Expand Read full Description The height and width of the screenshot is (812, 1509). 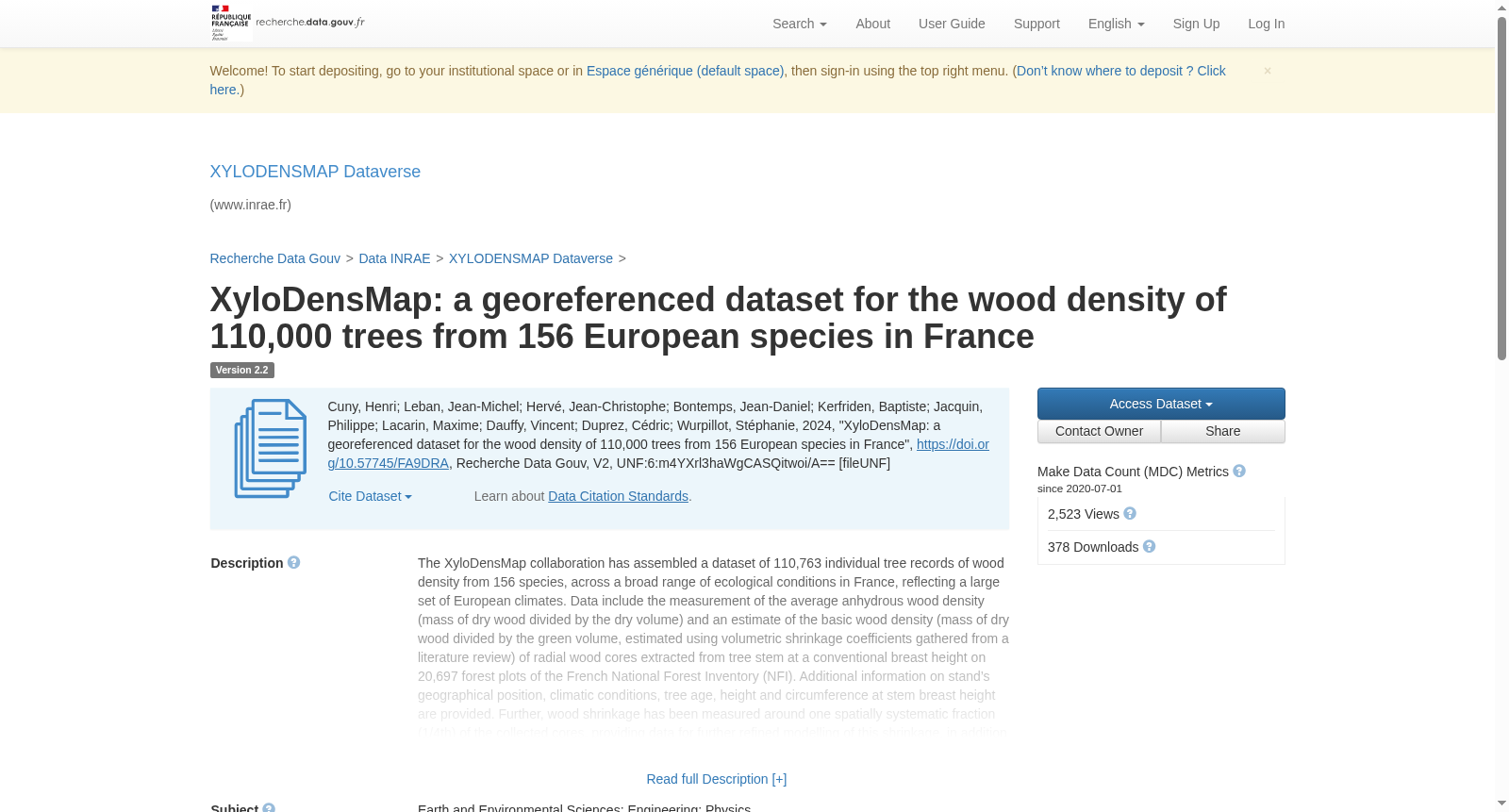(717, 779)
